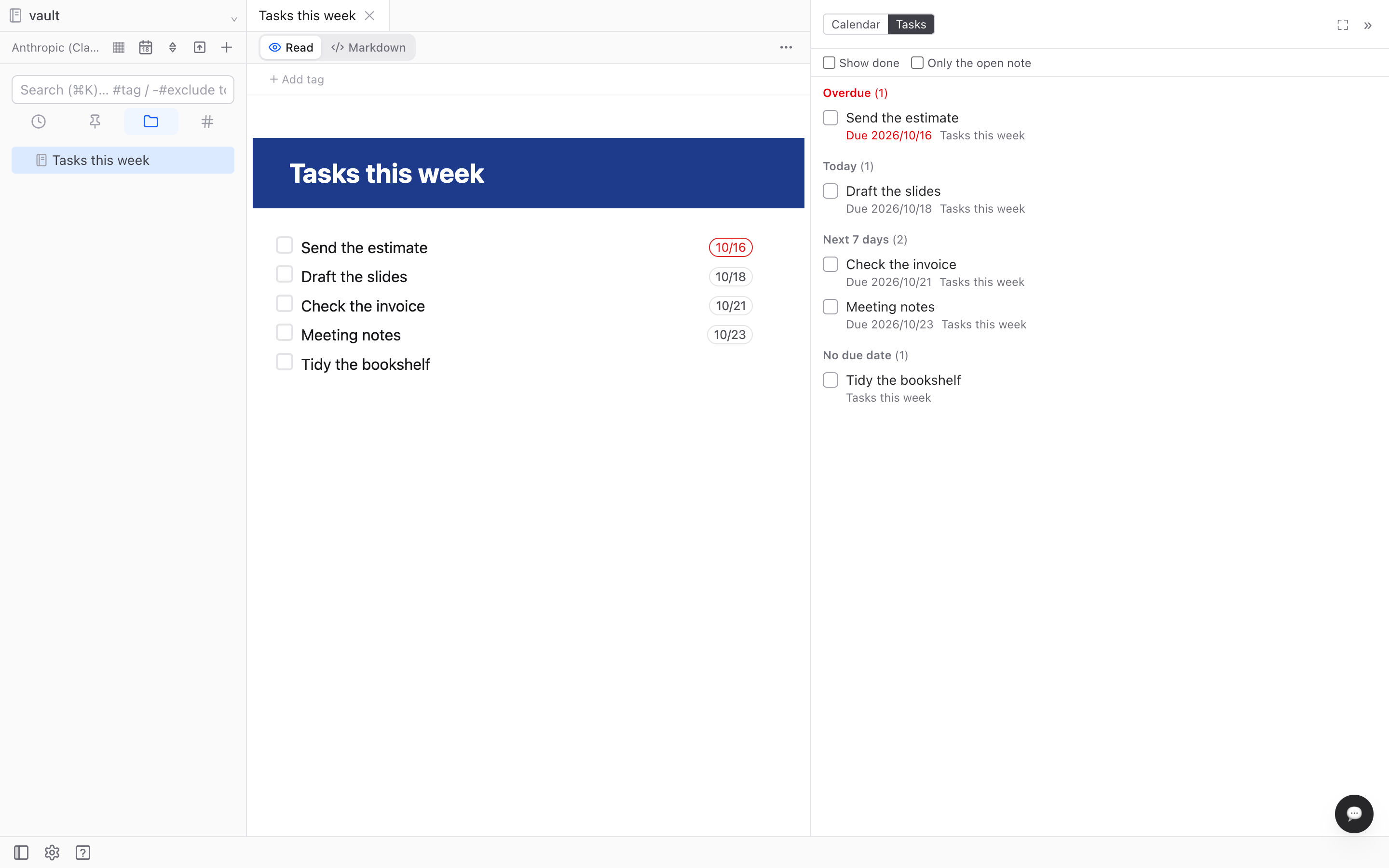Click the sort order arrows icon
The width and height of the screenshot is (1389, 868).
[173, 48]
